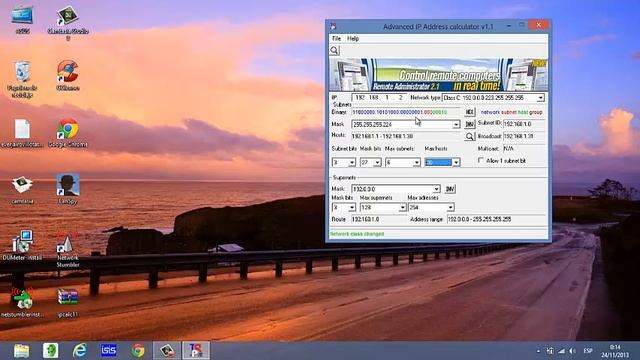This screenshot has width=640, height=360.
Task: Click the magnifier icon in the calculator toolbar
Action: [x=334, y=50]
